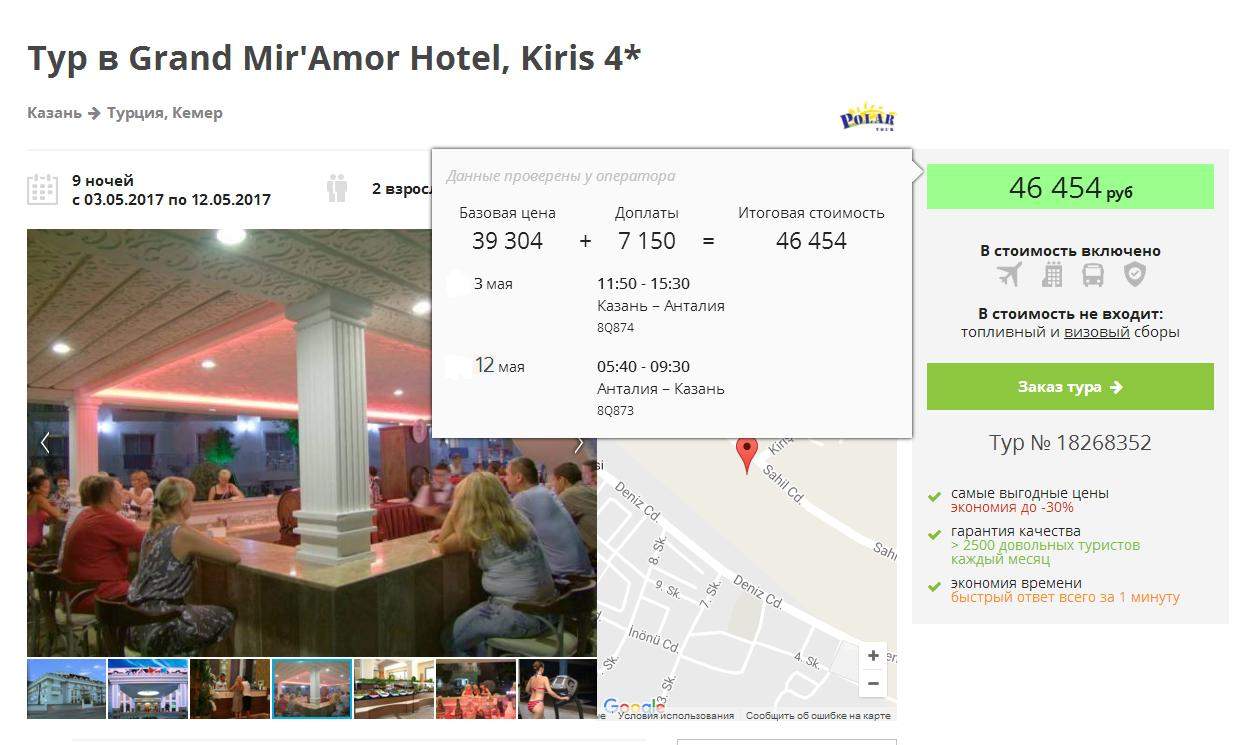Click the green 46 454 руб price box
1244x745 pixels.
(x=1070, y=187)
